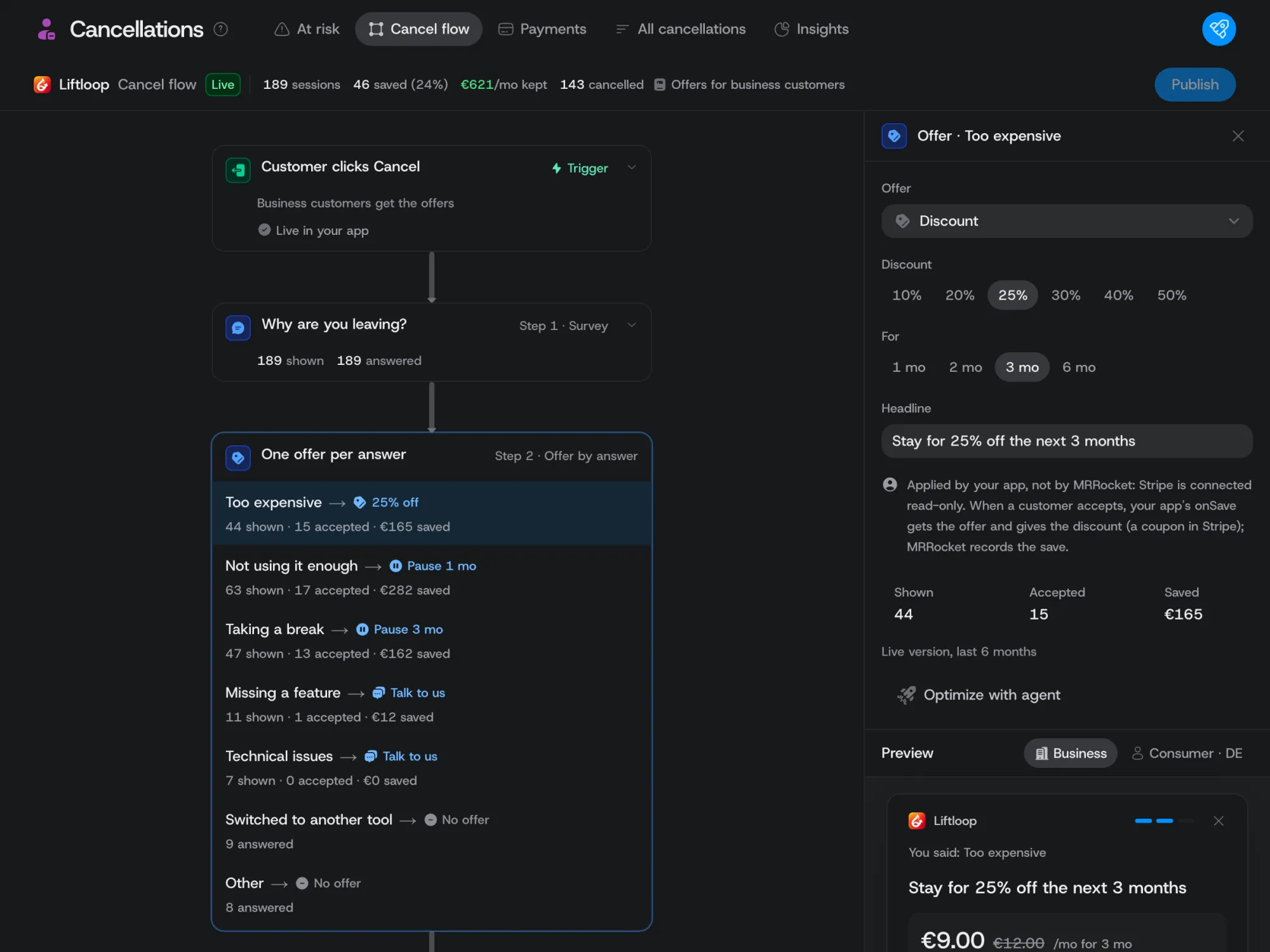Select the Too expensive 25% off row
1270x952 pixels.
click(432, 513)
